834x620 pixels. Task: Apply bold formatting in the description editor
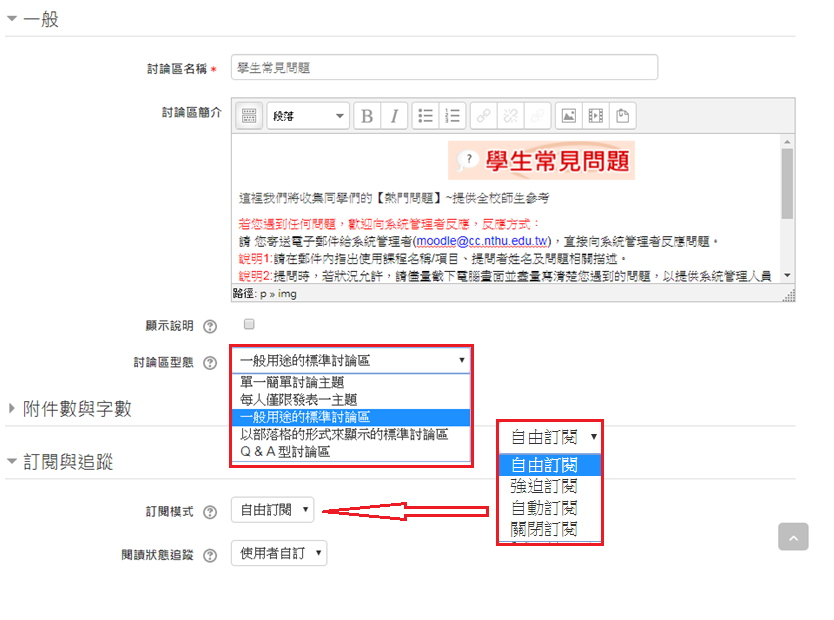coord(369,115)
